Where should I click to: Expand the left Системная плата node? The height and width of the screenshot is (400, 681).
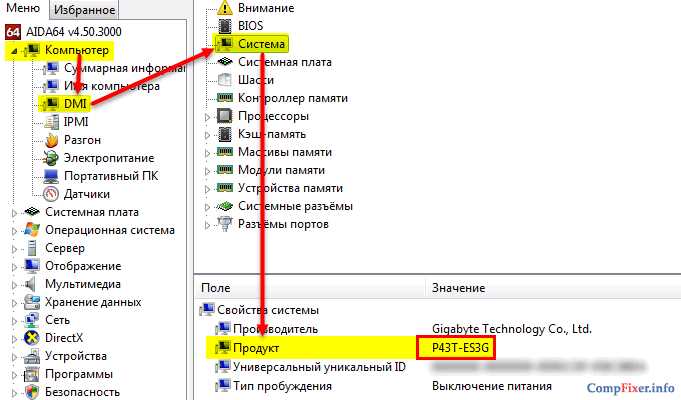point(14,213)
